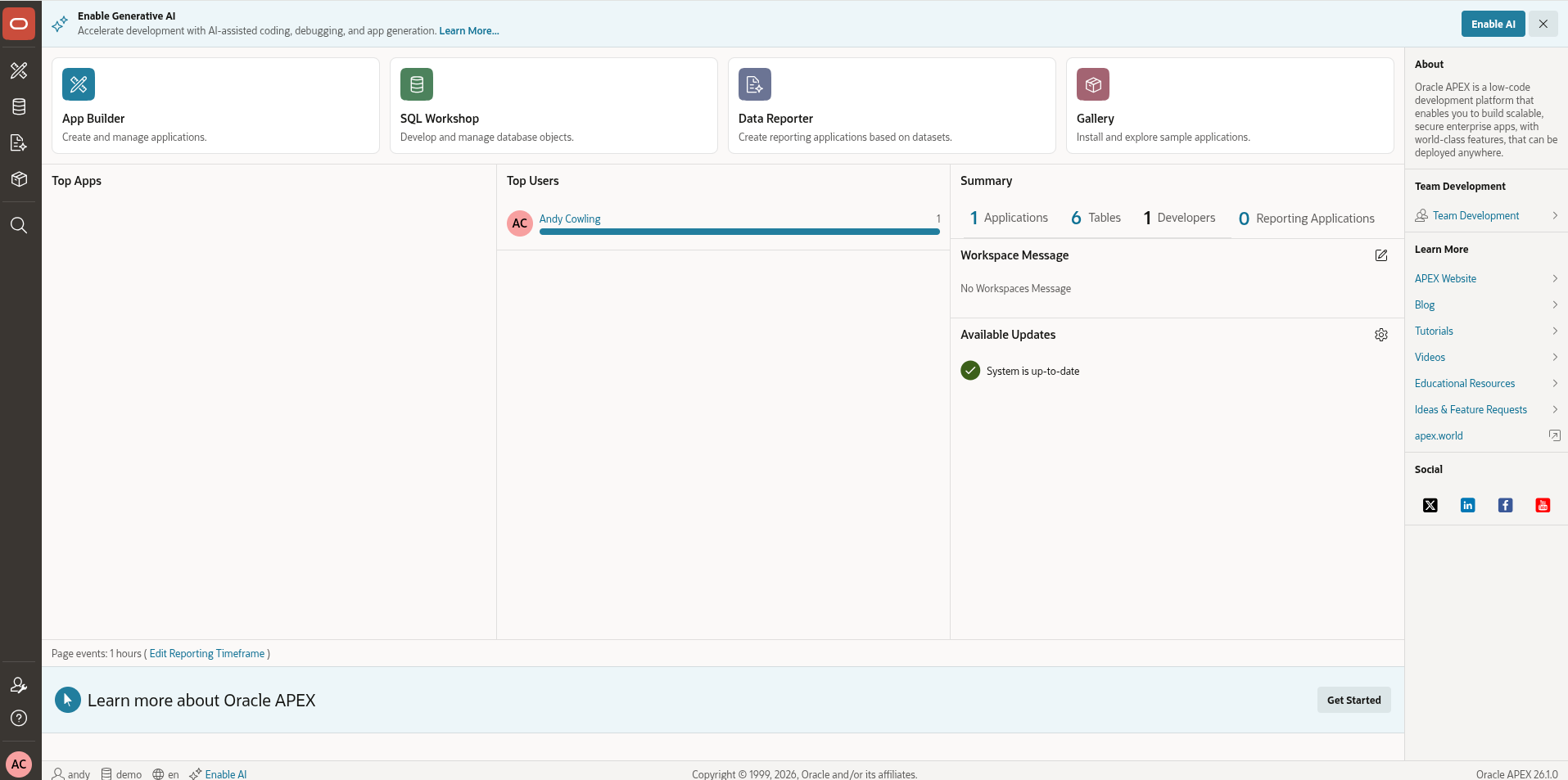The height and width of the screenshot is (780, 1568).
Task: Click the andy user entry in the footer
Action: [71, 774]
